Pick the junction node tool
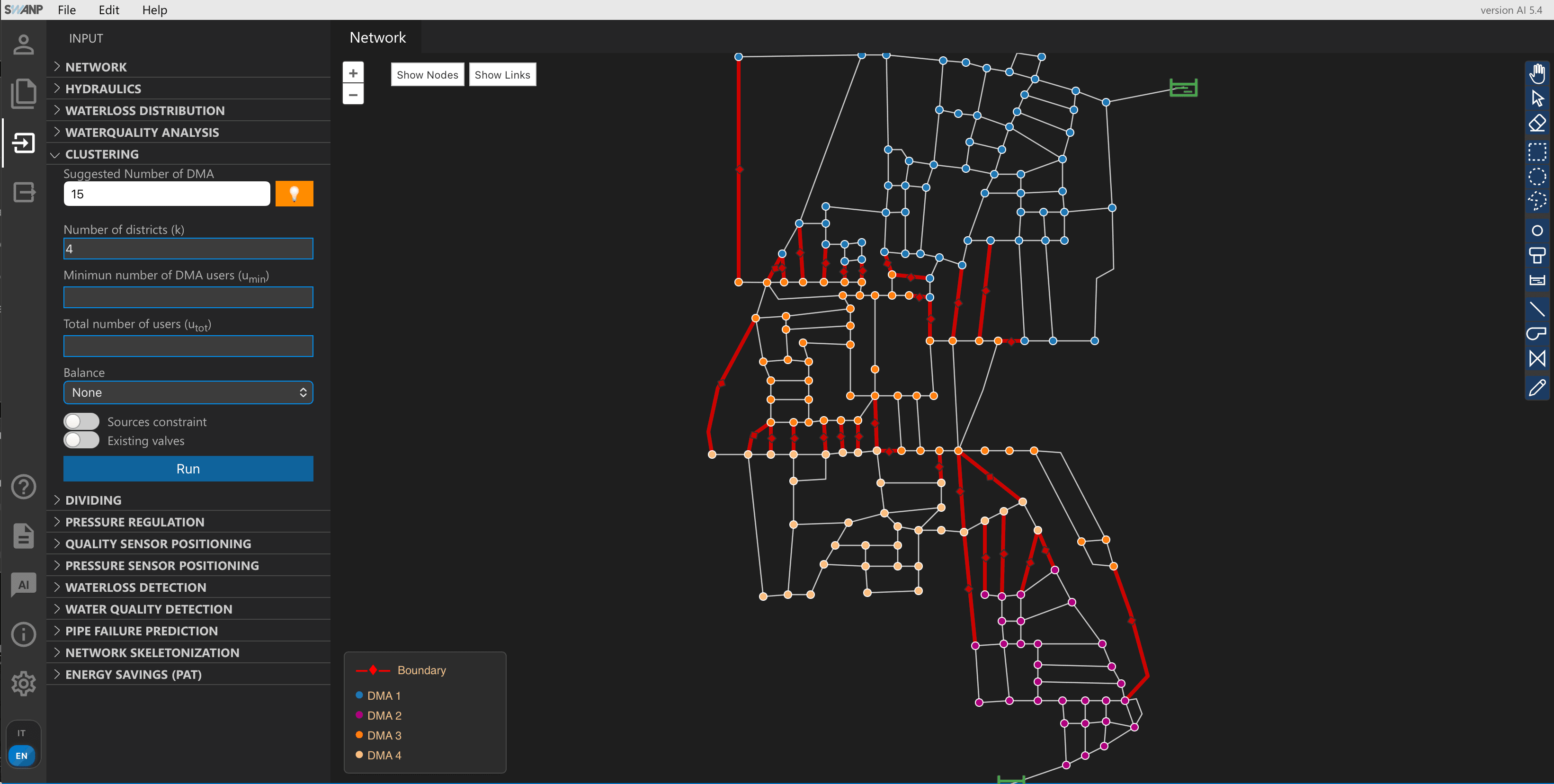Viewport: 1554px width, 784px height. coord(1536,231)
